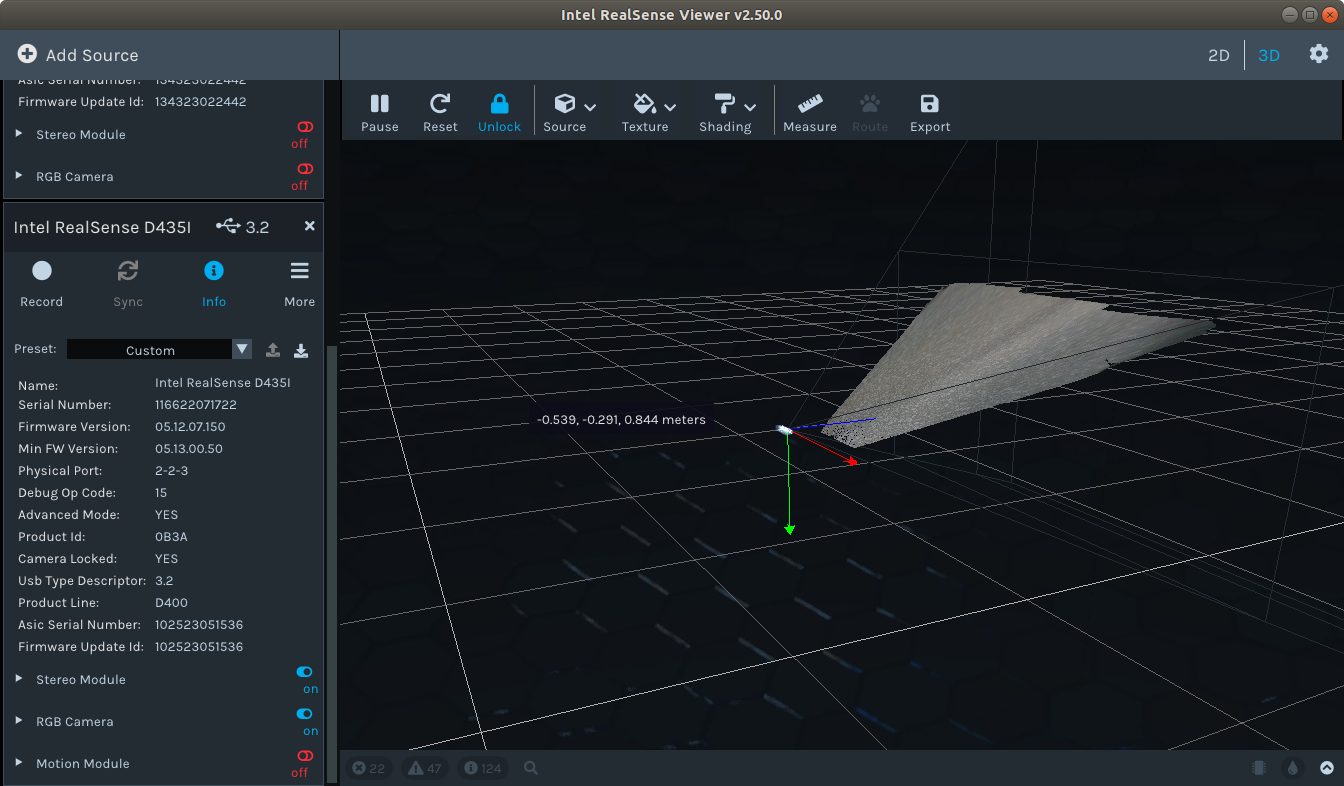Turn on the Motion Module toggle
This screenshot has width=1344, height=786.
click(x=305, y=756)
